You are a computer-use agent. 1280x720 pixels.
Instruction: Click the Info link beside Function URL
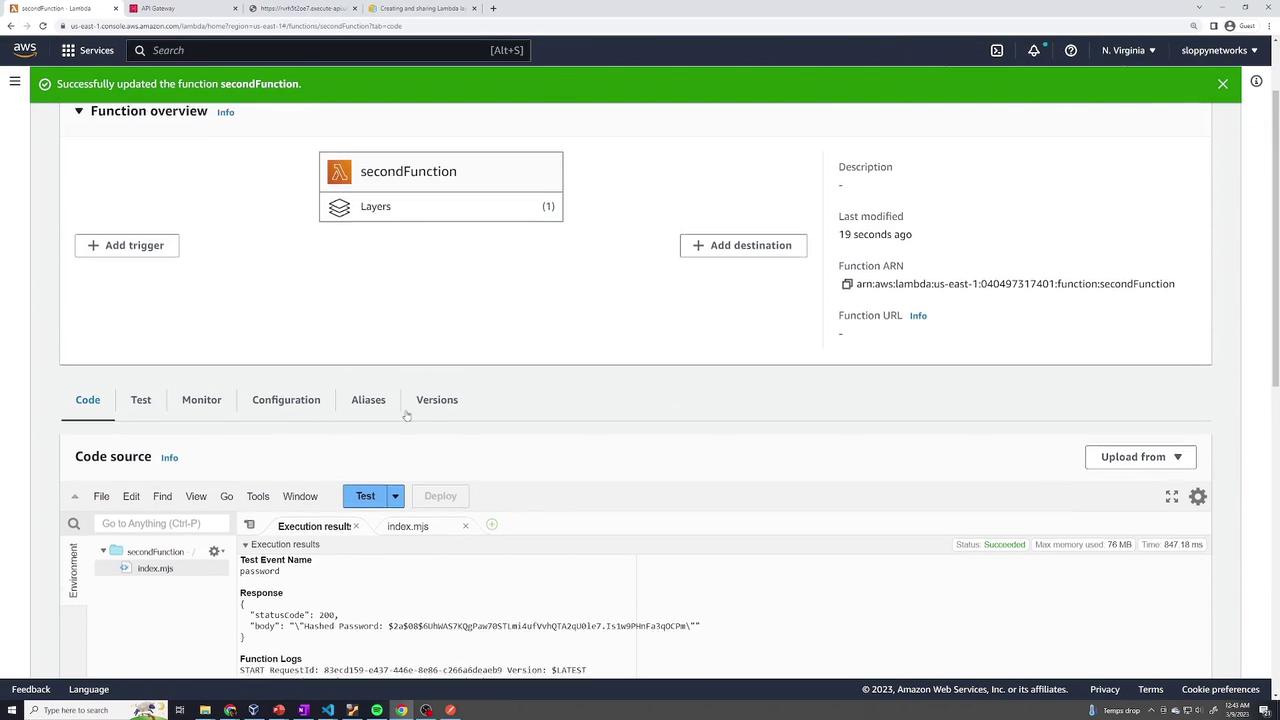click(x=918, y=316)
